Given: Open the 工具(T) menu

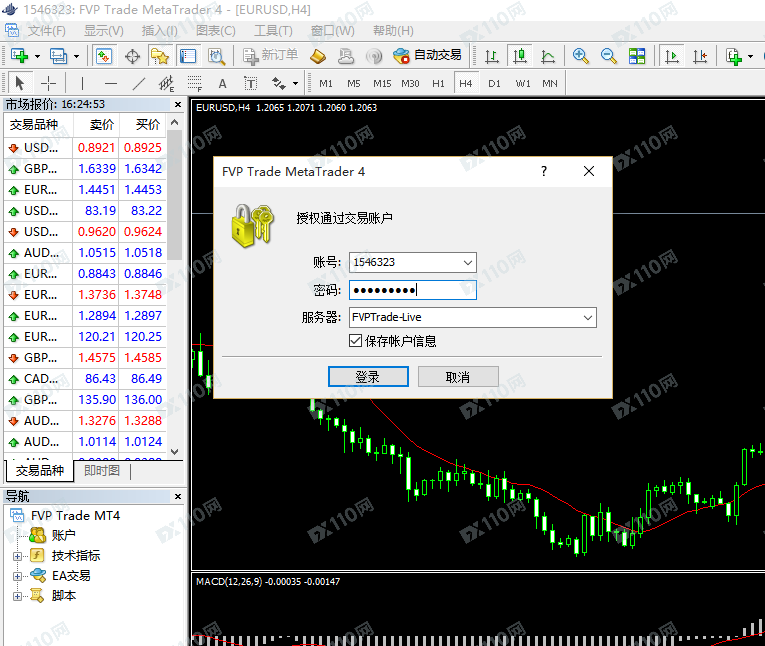Looking at the screenshot, I should pyautogui.click(x=273, y=31).
